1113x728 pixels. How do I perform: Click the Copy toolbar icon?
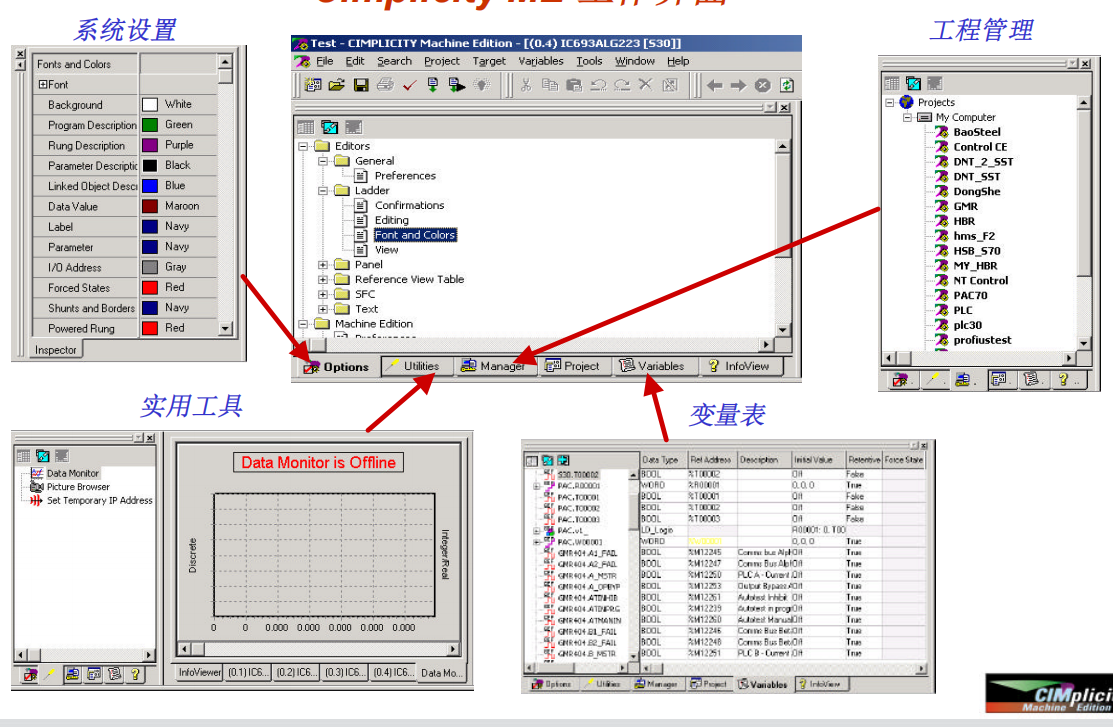[x=550, y=85]
